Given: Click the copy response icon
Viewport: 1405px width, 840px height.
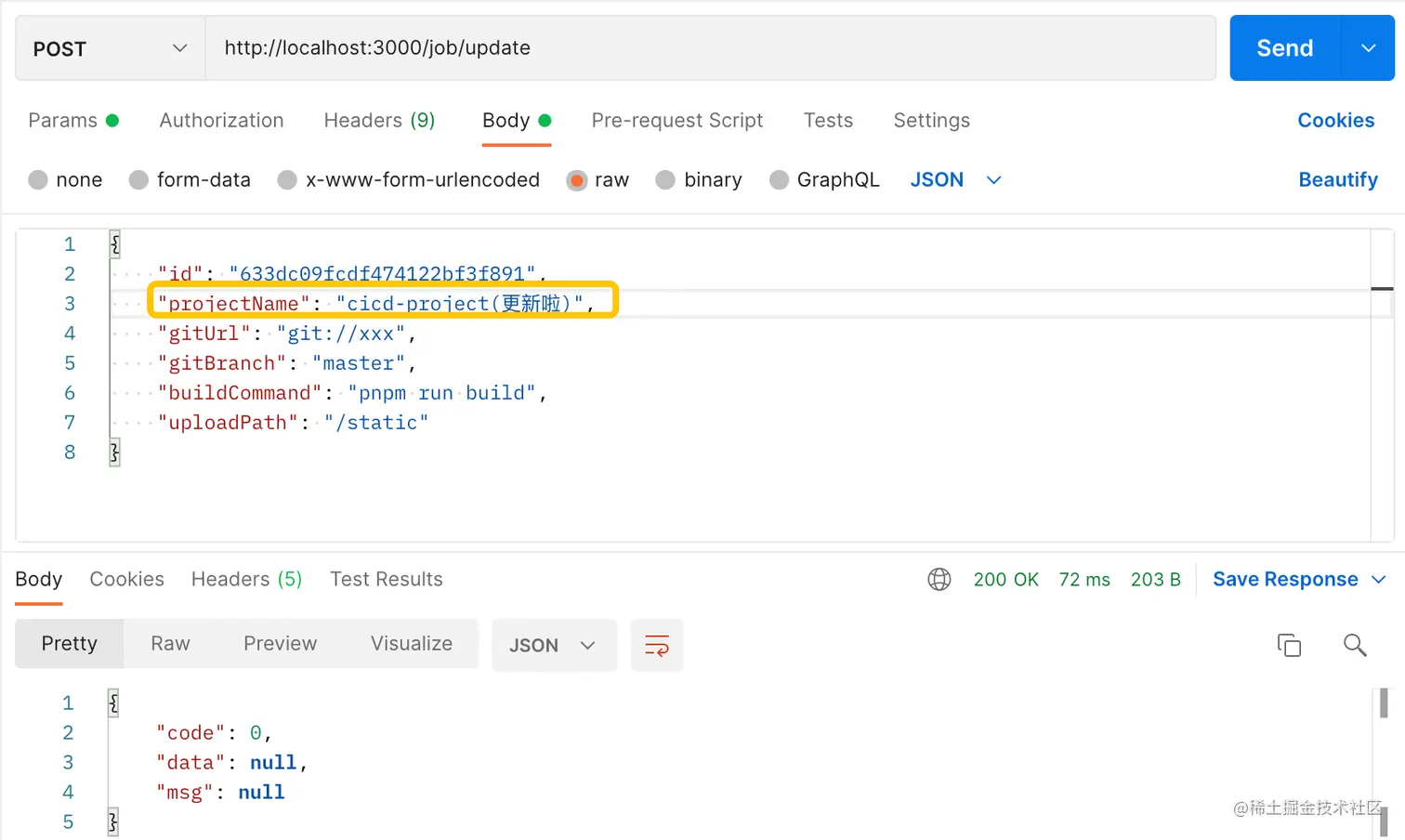Looking at the screenshot, I should coord(1289,645).
